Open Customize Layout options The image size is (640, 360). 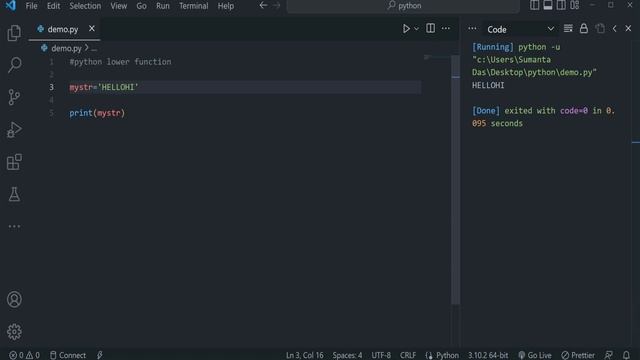(575, 5)
